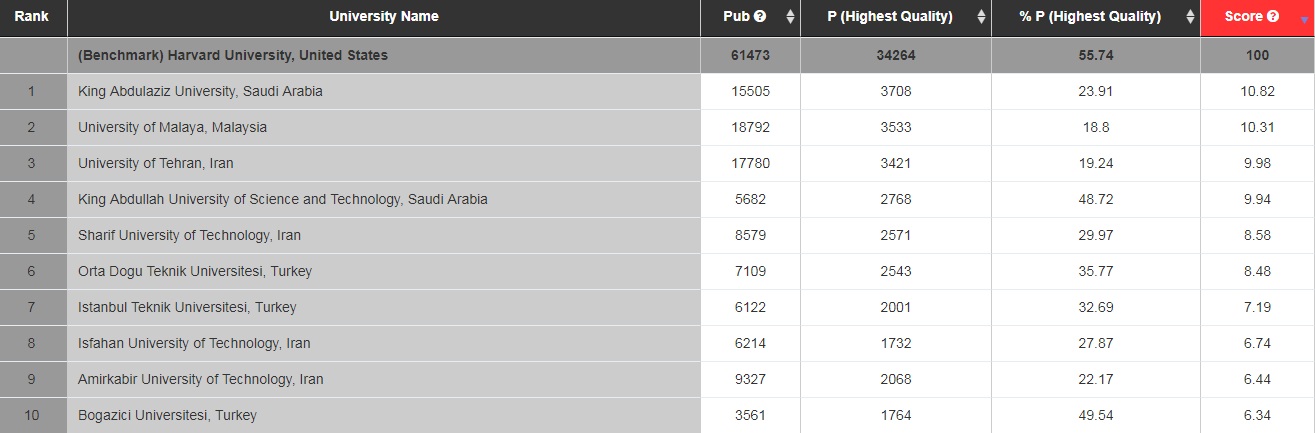Click the help icon next to Pub

click(760, 17)
